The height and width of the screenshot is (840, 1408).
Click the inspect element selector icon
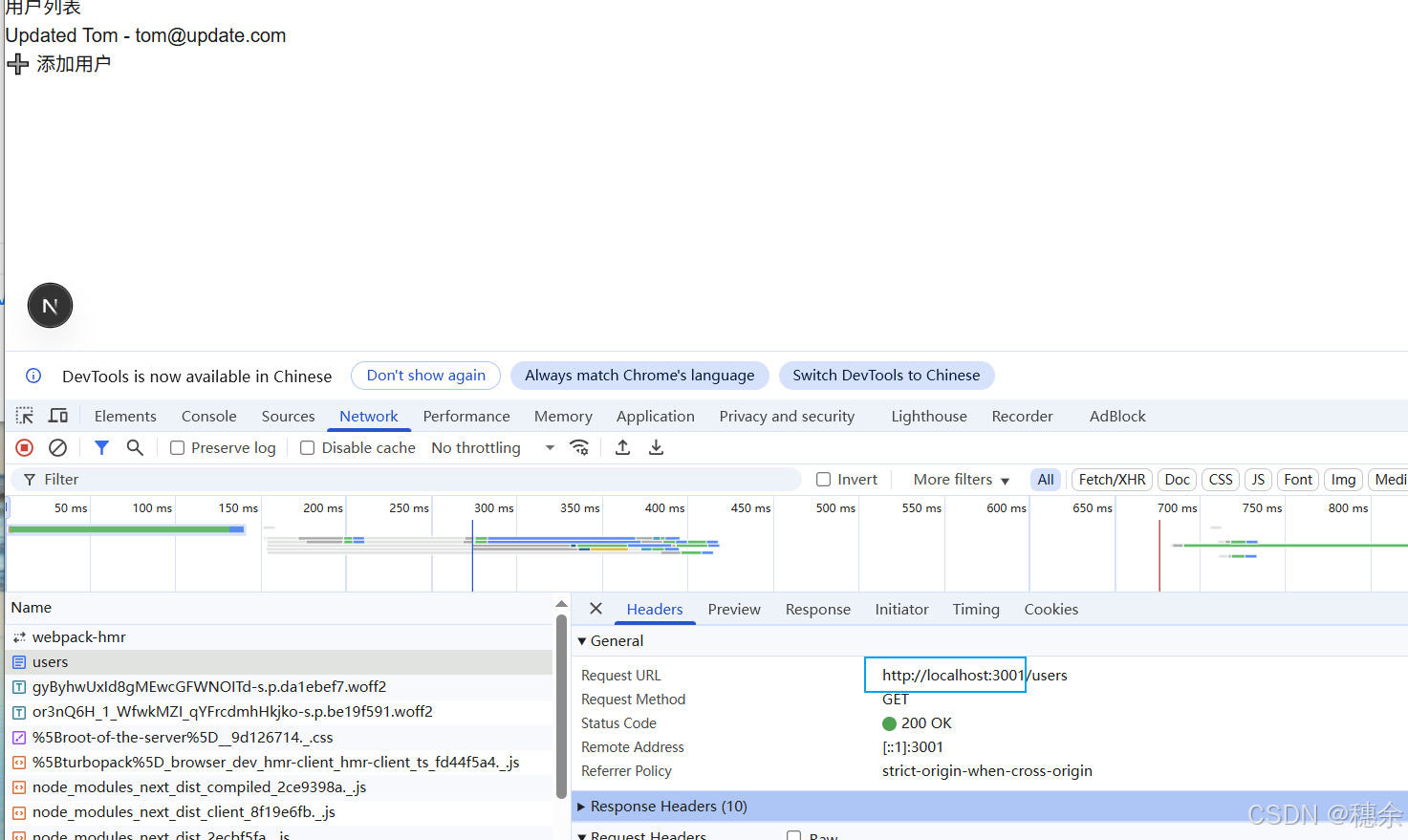[x=25, y=416]
